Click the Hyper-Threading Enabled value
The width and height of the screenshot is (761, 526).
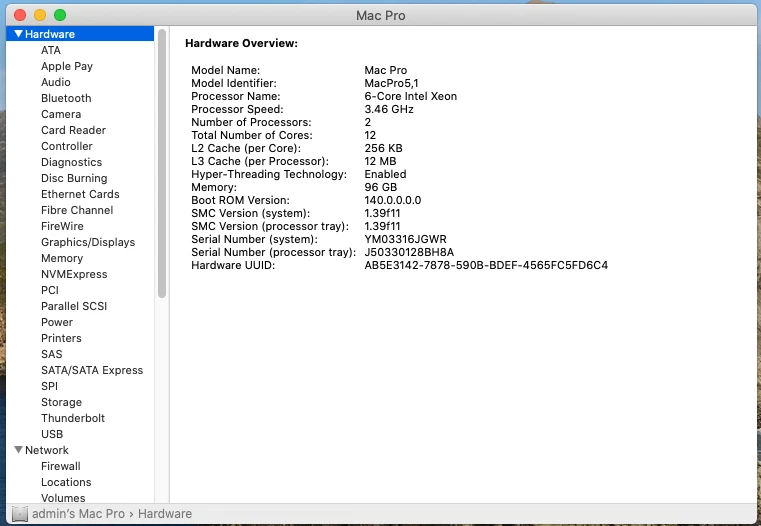click(385, 174)
